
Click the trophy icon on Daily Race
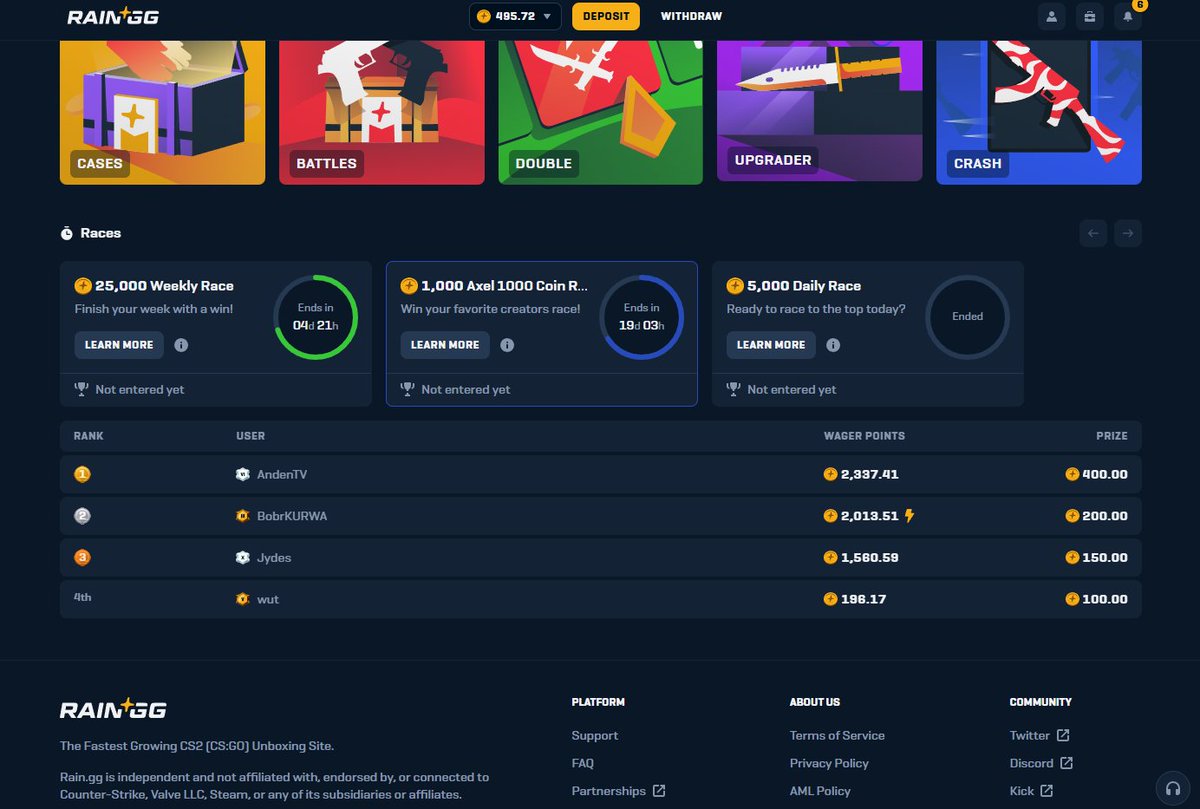734,389
